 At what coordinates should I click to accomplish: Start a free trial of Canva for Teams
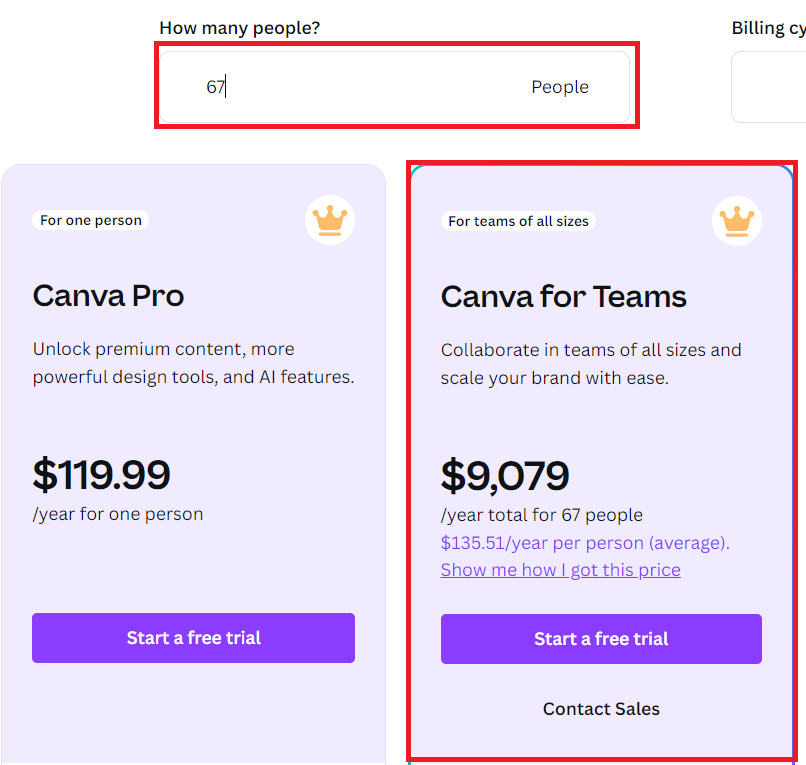[x=601, y=639]
